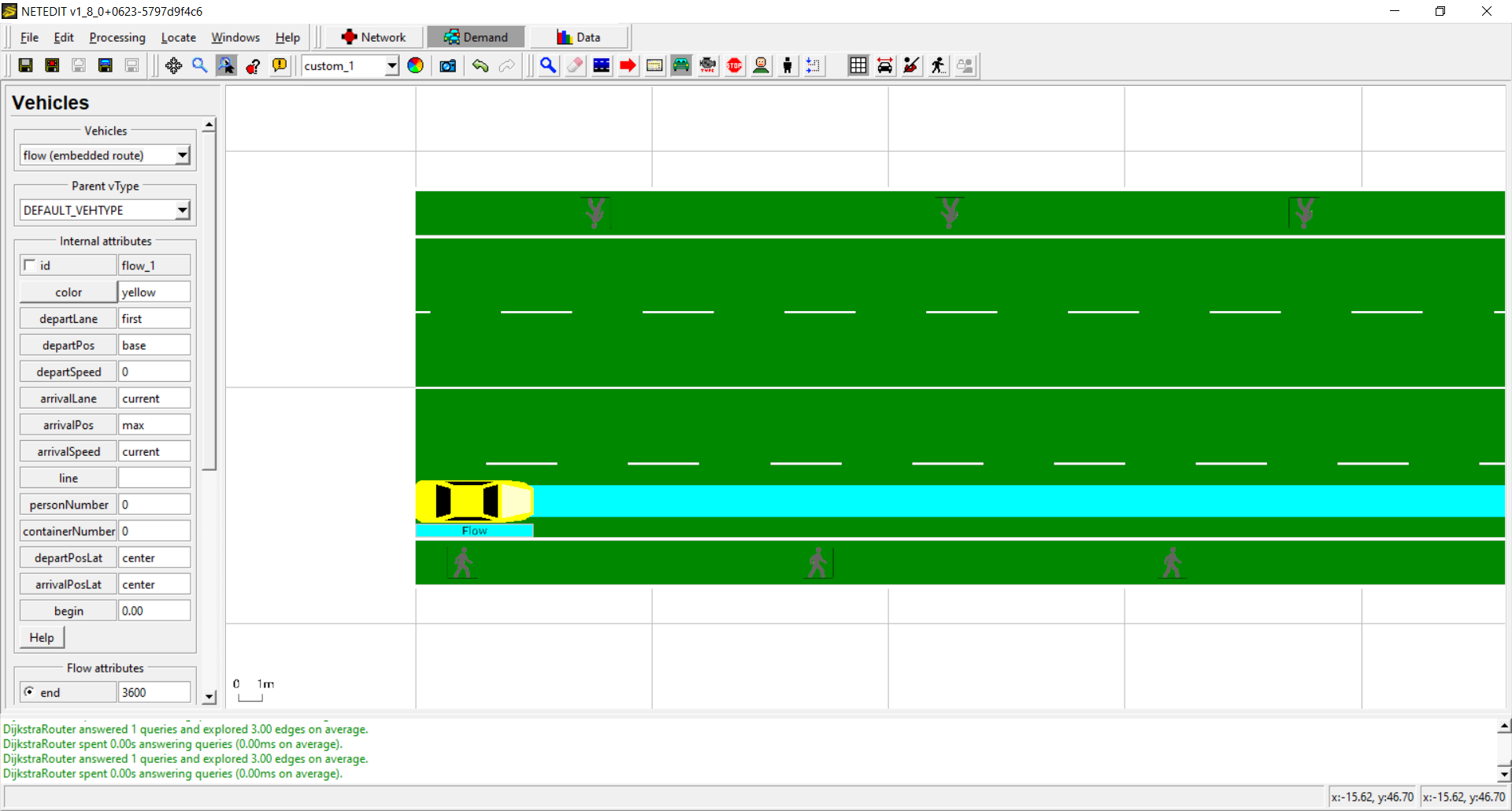Toggle the grid display icon

point(858,66)
